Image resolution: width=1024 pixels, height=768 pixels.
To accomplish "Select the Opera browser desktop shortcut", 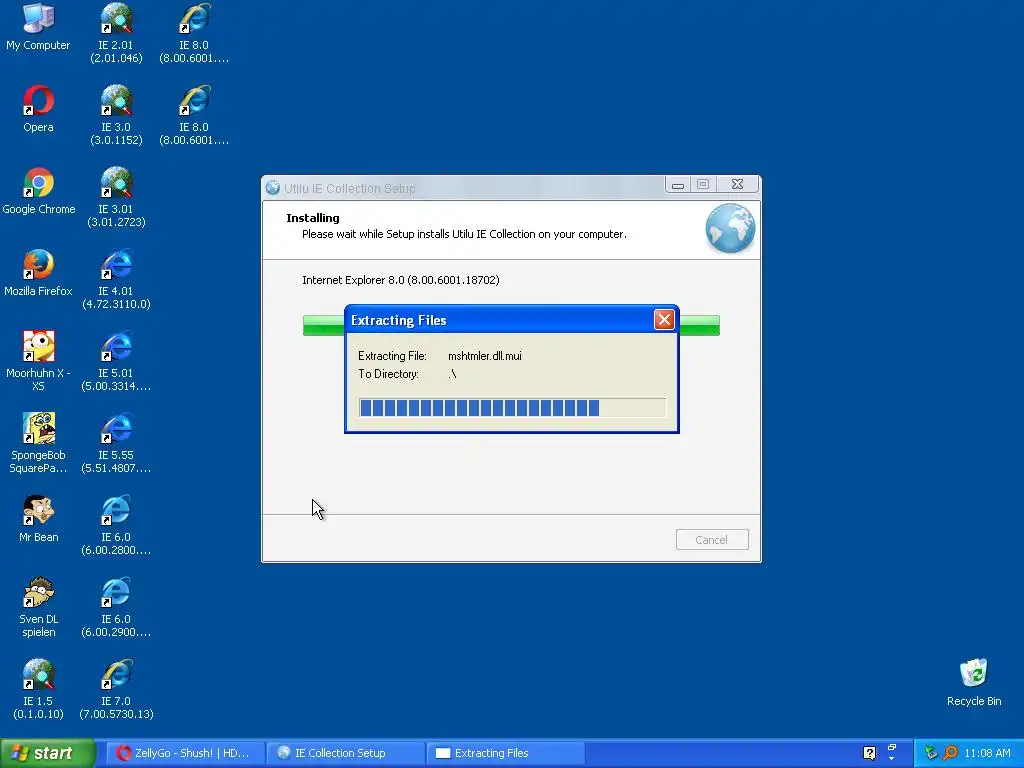I will tap(38, 109).
